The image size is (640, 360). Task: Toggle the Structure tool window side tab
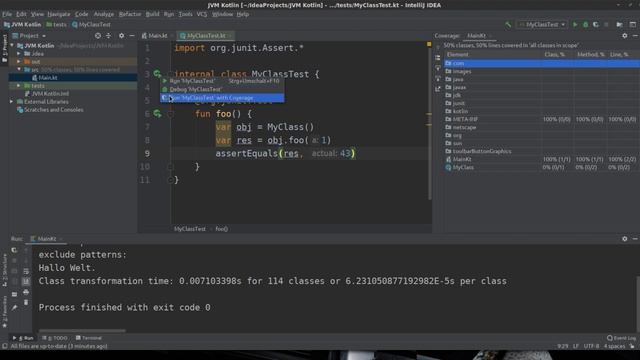point(4,271)
